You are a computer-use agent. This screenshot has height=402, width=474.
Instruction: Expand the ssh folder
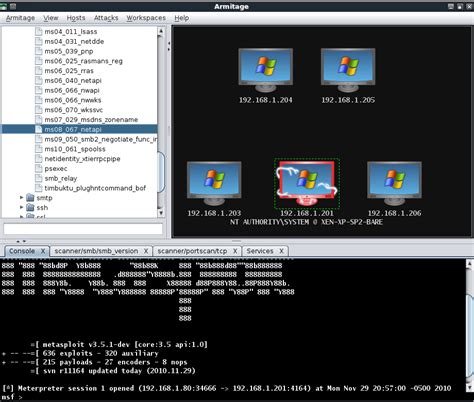[22, 207]
